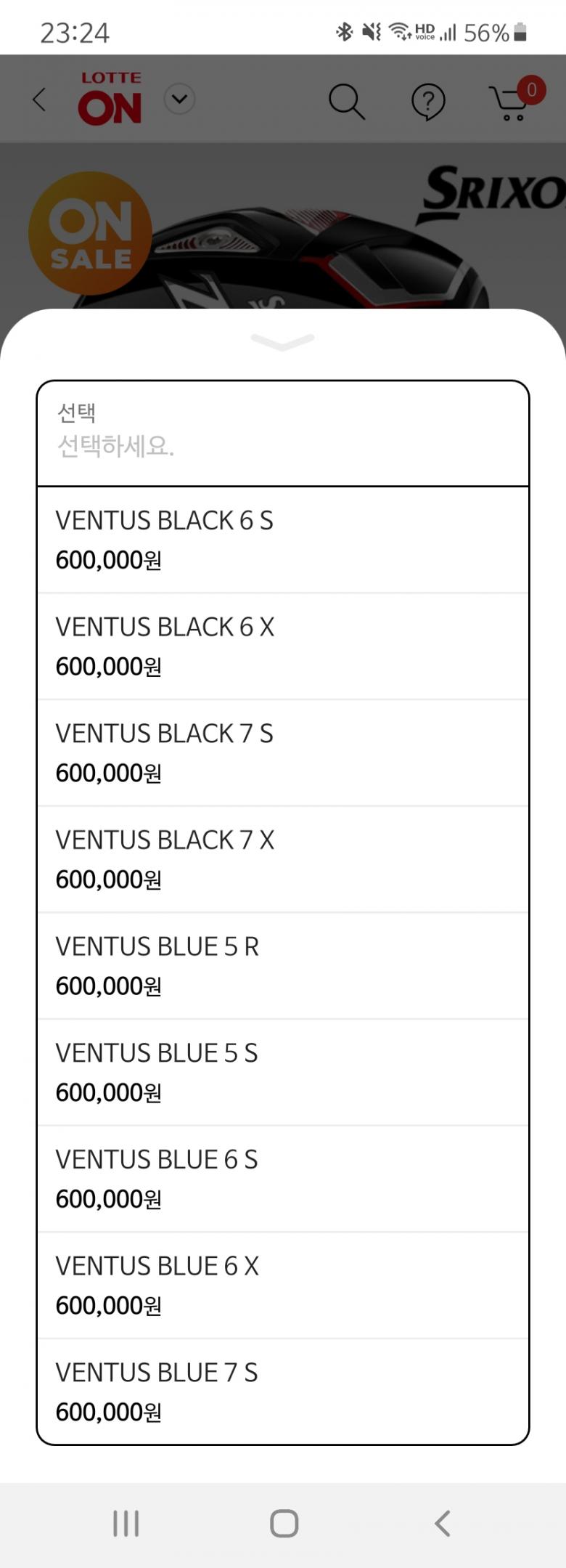Open the help question mark icon
This screenshot has width=566, height=1568.
[428, 101]
